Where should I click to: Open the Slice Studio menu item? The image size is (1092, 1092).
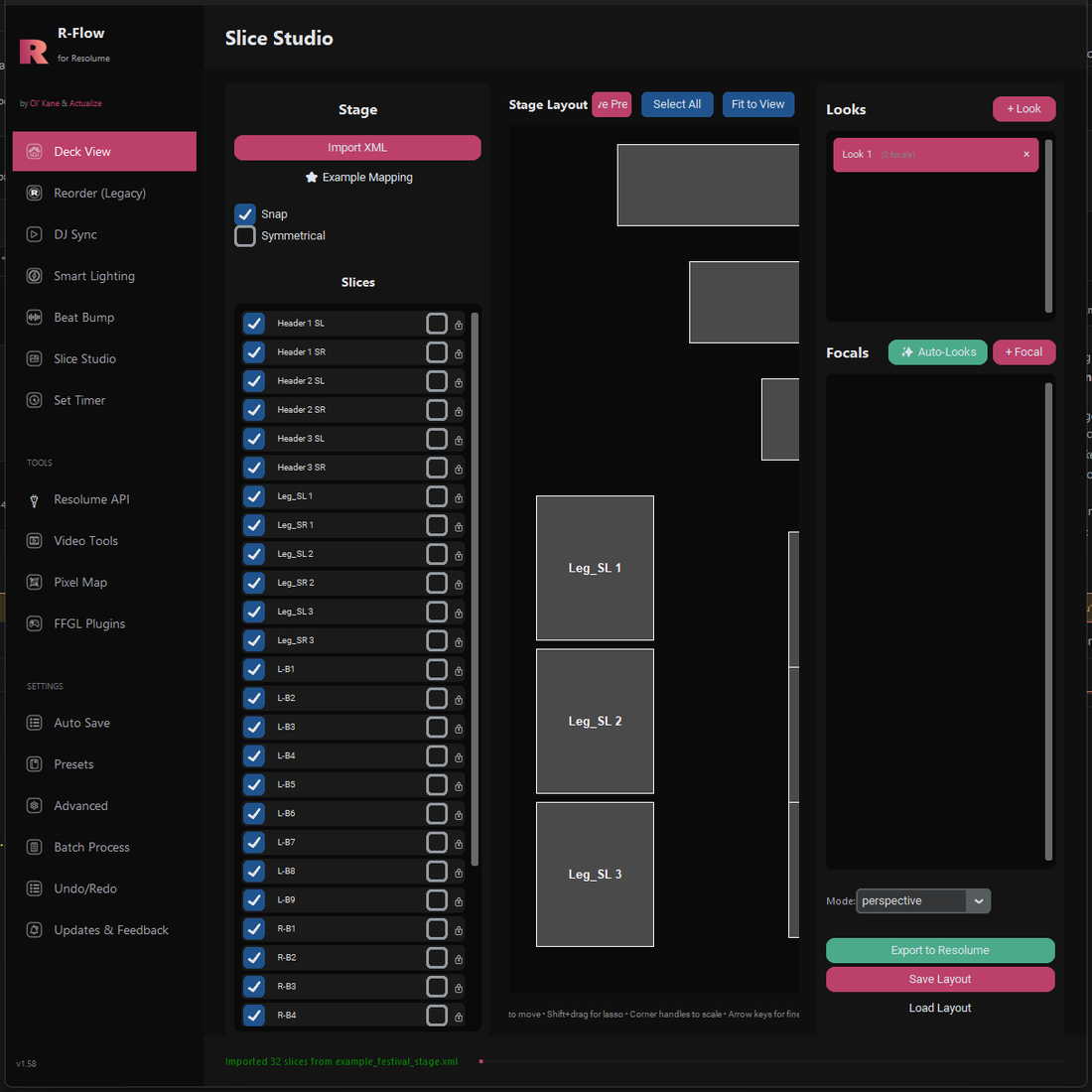point(85,358)
